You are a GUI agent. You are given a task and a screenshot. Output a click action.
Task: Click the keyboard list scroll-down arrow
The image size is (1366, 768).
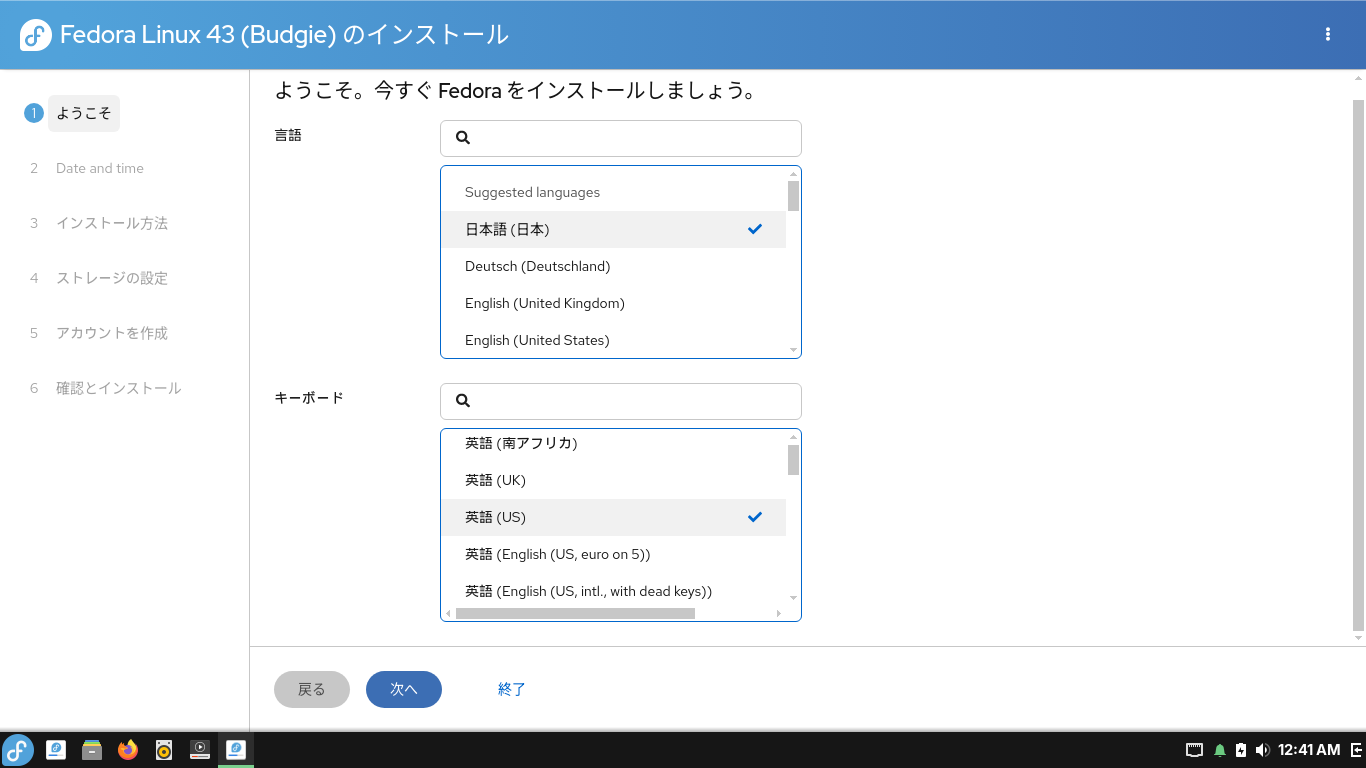click(793, 598)
